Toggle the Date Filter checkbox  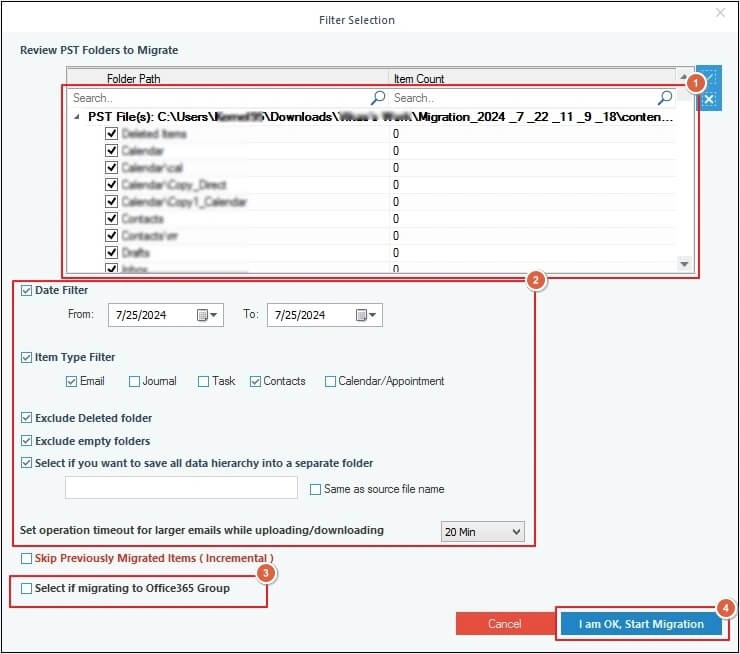point(26,290)
